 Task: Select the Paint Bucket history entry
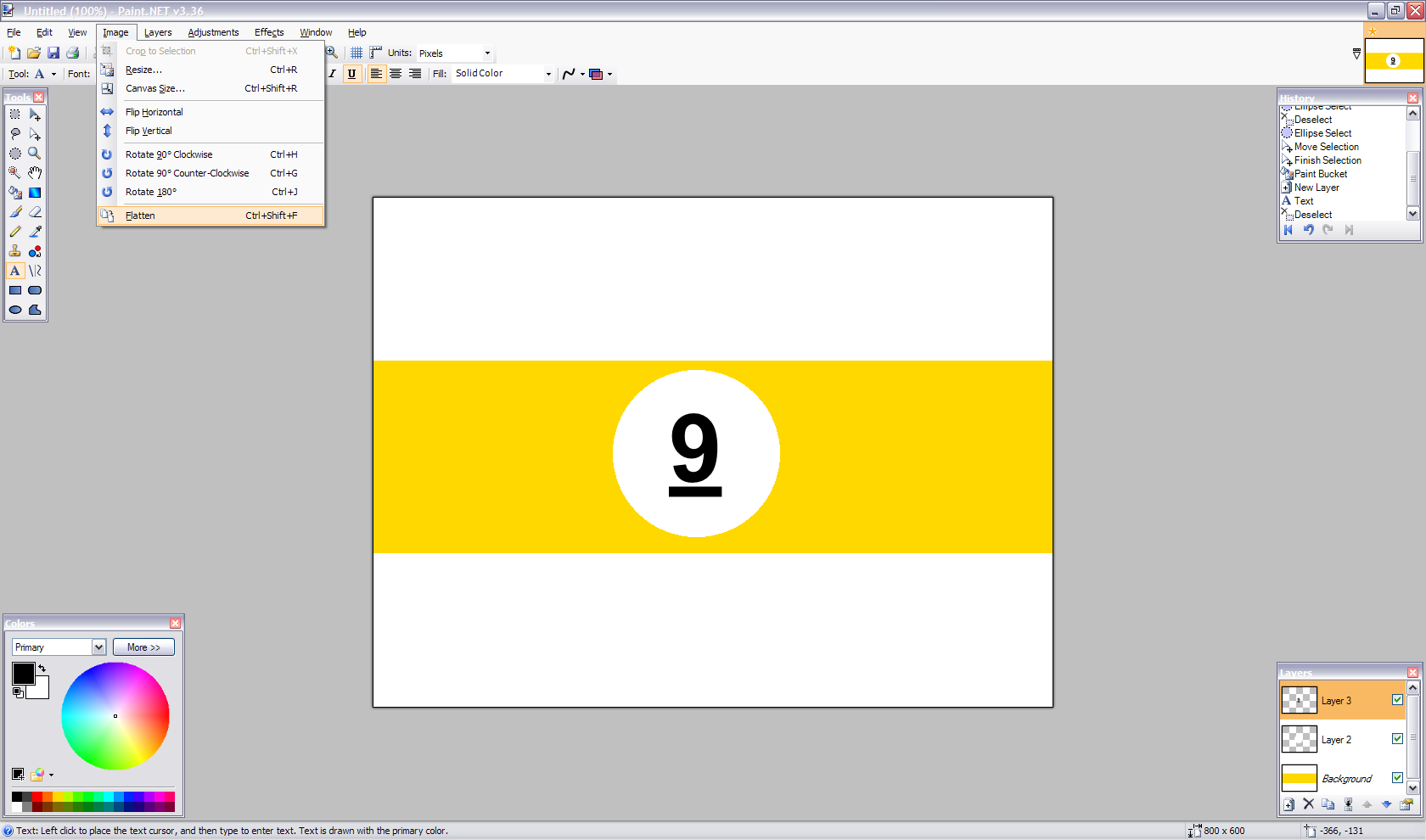click(1320, 174)
